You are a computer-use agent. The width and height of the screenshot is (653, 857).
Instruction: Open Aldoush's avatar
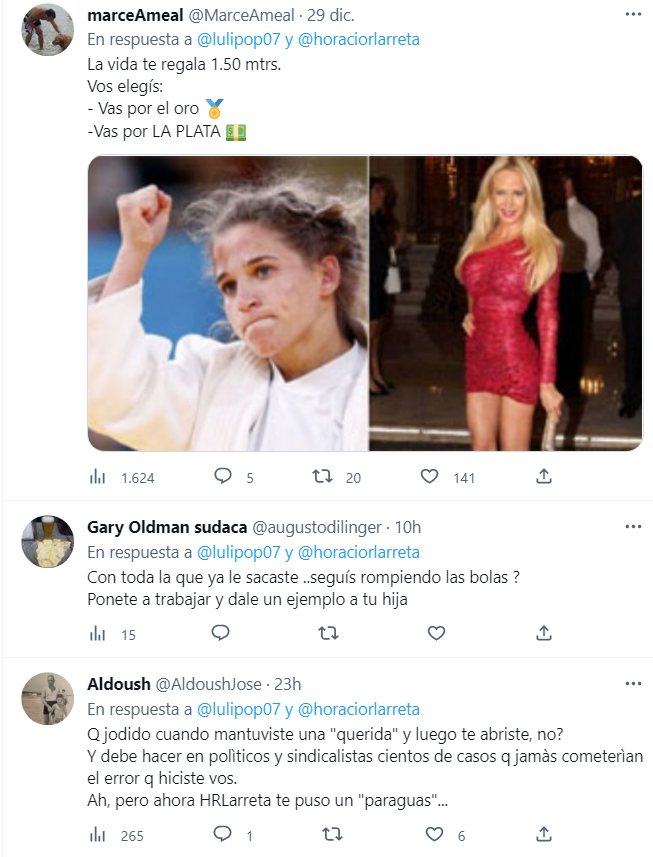coord(48,698)
